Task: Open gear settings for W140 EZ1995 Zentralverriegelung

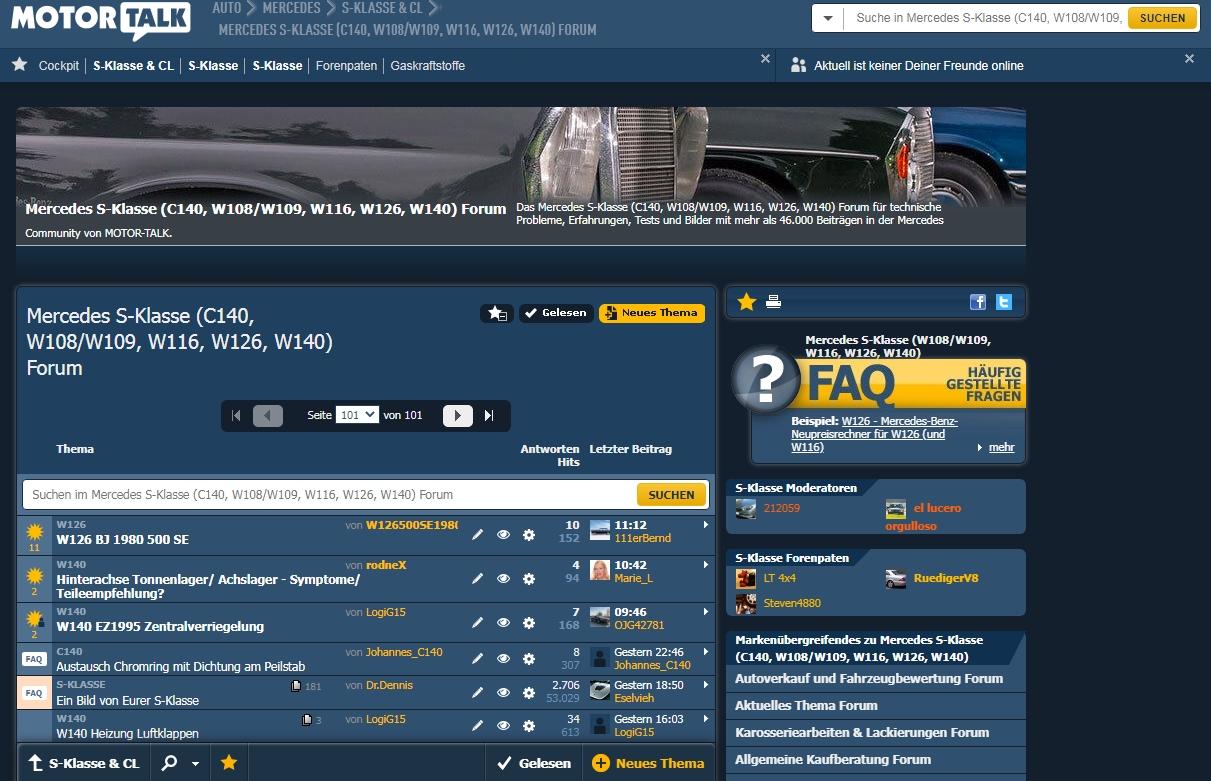Action: tap(529, 622)
